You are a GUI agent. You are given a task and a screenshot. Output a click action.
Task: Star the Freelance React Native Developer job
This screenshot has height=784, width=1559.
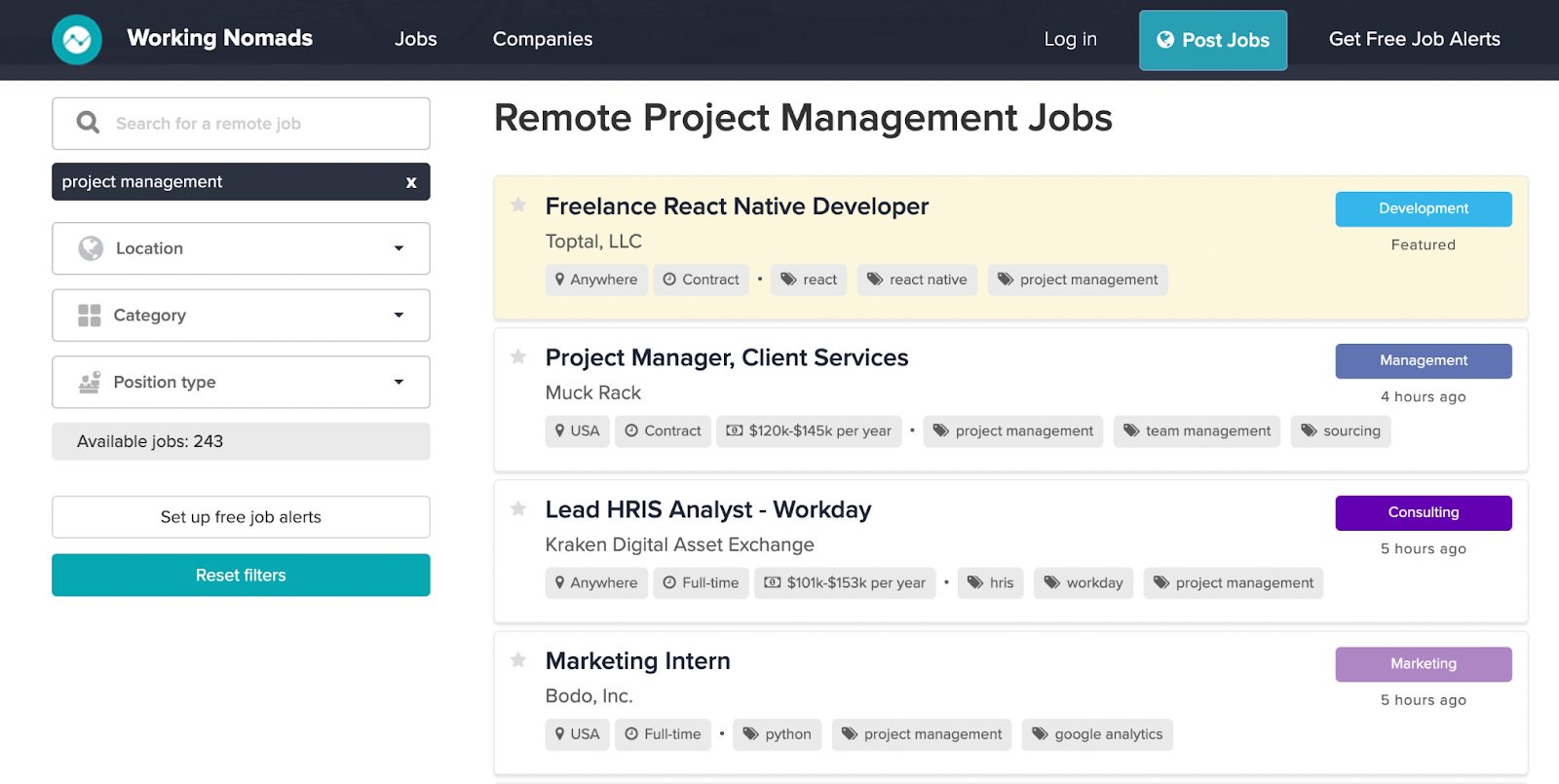(x=518, y=205)
